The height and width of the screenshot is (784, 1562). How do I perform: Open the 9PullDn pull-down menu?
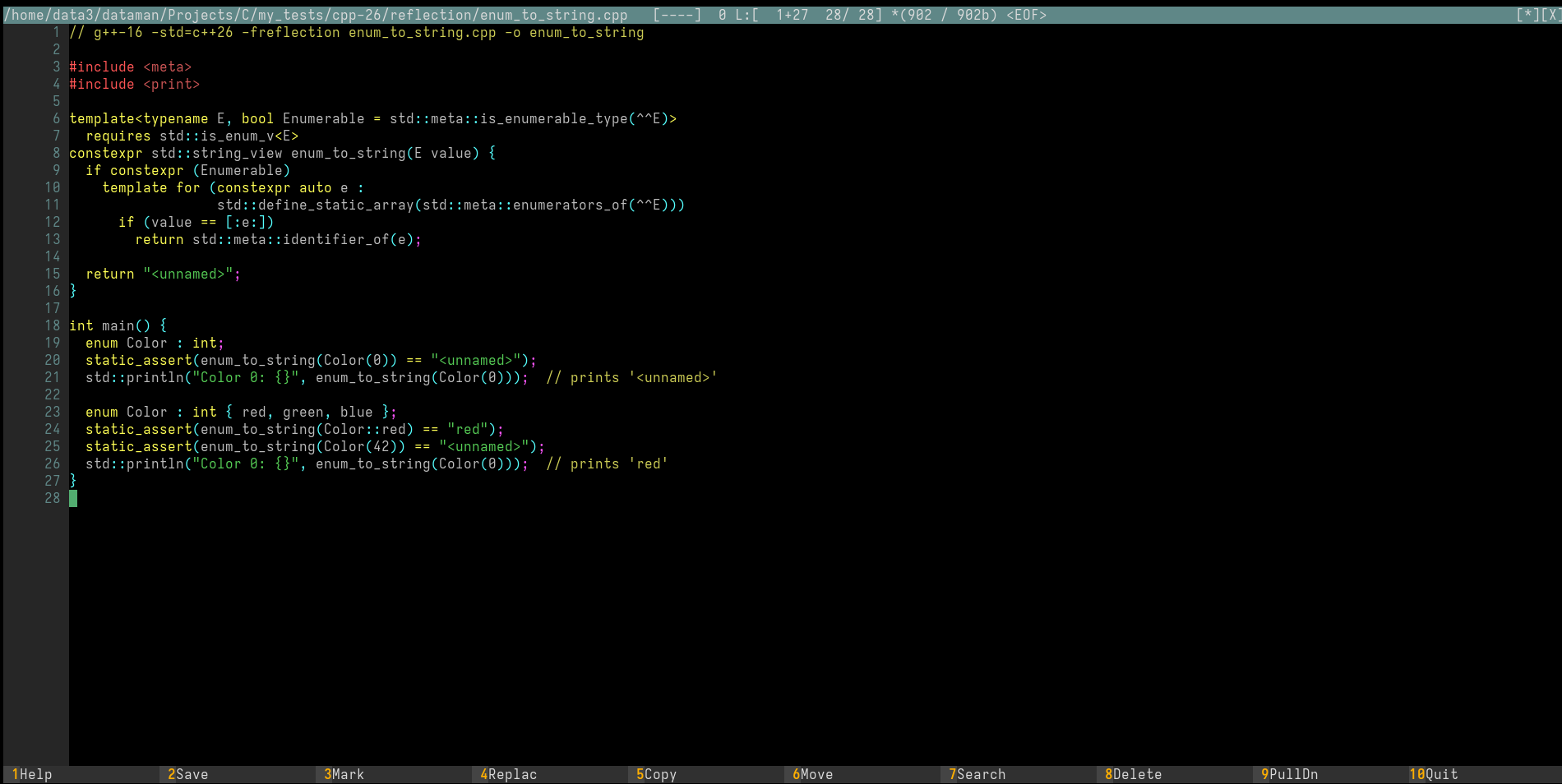1292,774
